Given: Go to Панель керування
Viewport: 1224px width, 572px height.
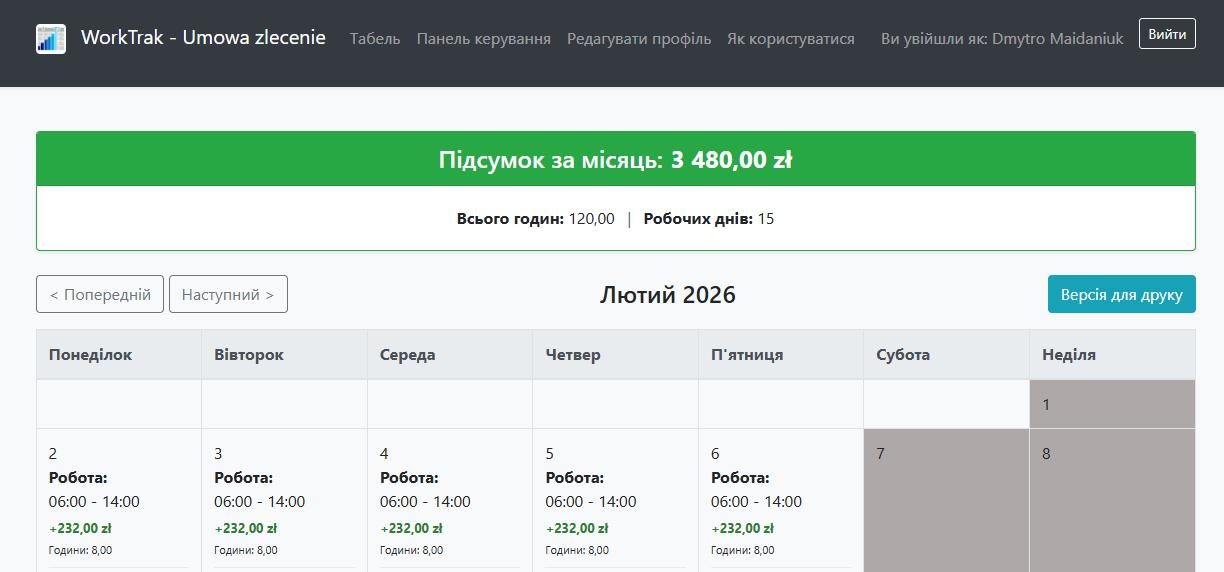Looking at the screenshot, I should (x=484, y=39).
